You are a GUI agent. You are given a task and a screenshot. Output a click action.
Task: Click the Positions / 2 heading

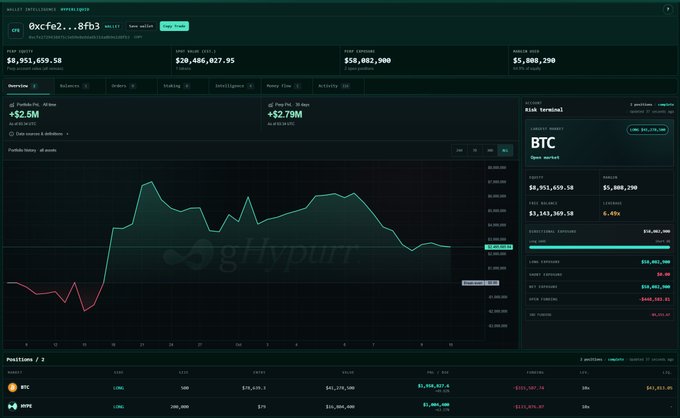(25, 359)
